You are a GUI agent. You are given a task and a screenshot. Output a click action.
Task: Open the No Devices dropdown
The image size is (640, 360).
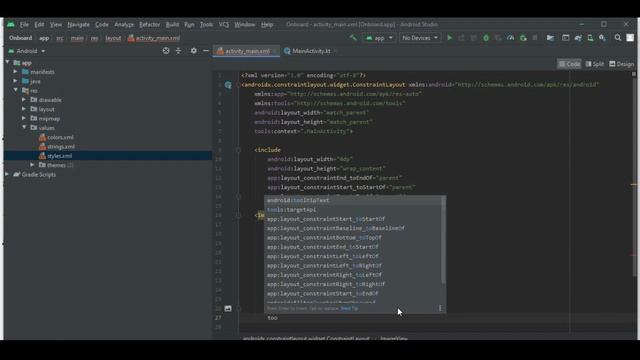[420, 38]
